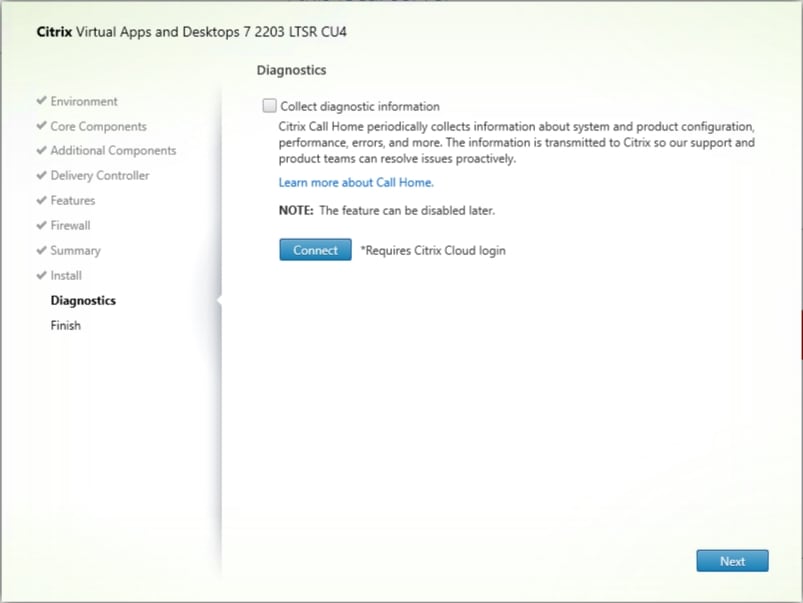Click the checkmark beside Summary step
This screenshot has height=603, width=803.
click(41, 250)
